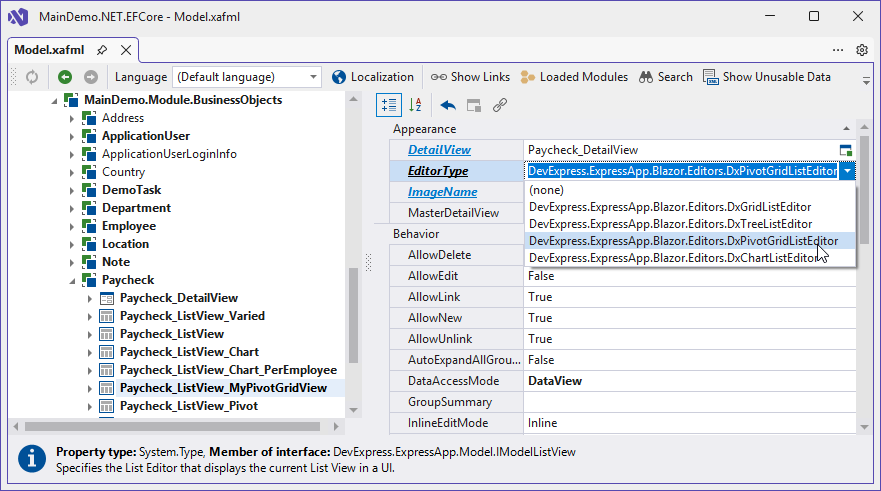Image resolution: width=881 pixels, height=491 pixels.
Task: Toggle Show Unusable Data
Action: tap(767, 77)
